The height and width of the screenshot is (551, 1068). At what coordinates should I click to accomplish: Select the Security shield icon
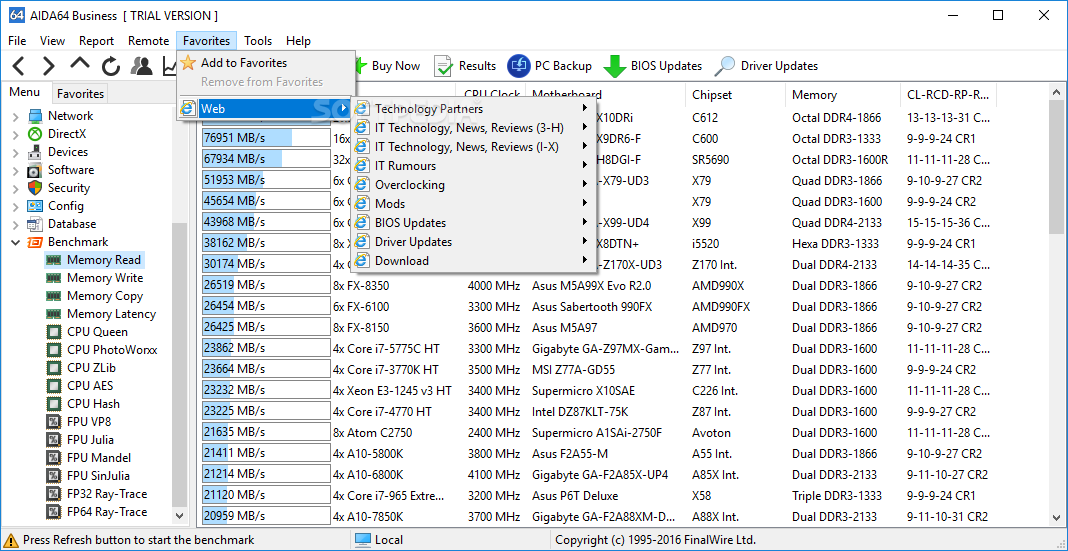pos(35,188)
